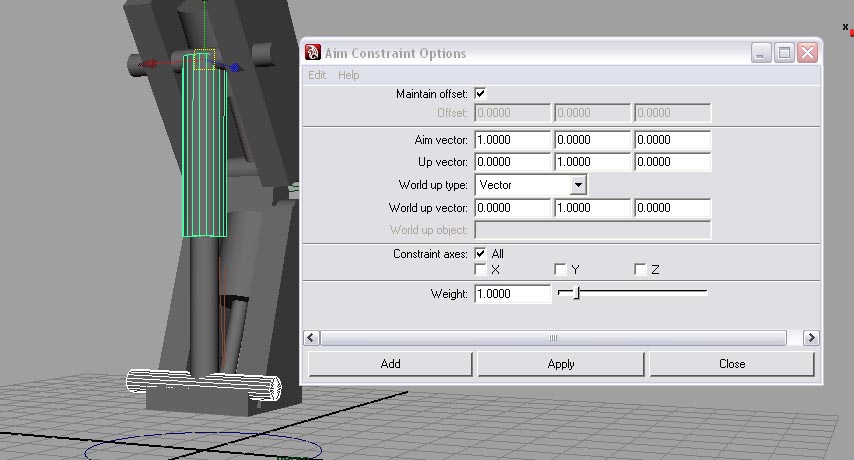The width and height of the screenshot is (854, 460).
Task: Open the World up type dropdown
Action: pyautogui.click(x=531, y=185)
